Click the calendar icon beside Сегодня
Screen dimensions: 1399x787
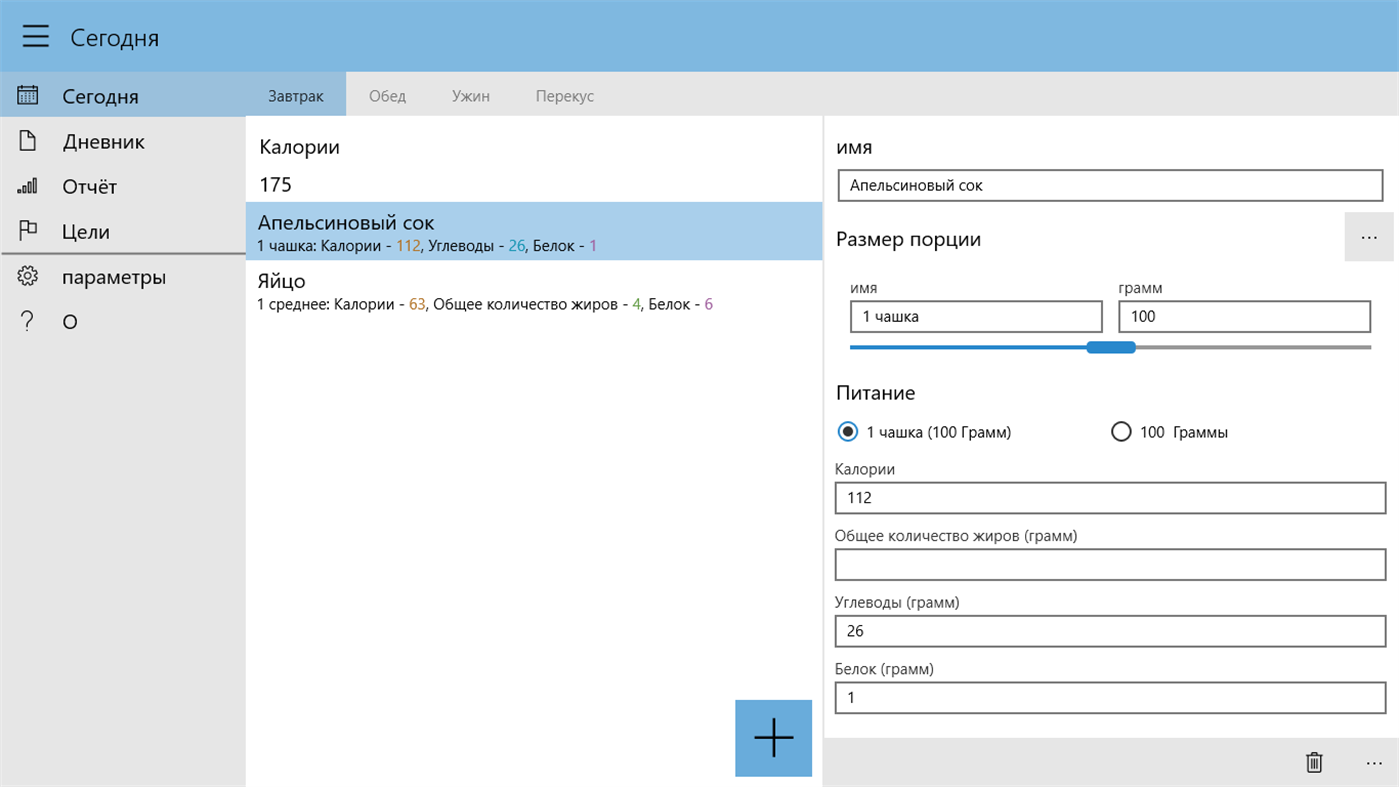[x=28, y=96]
